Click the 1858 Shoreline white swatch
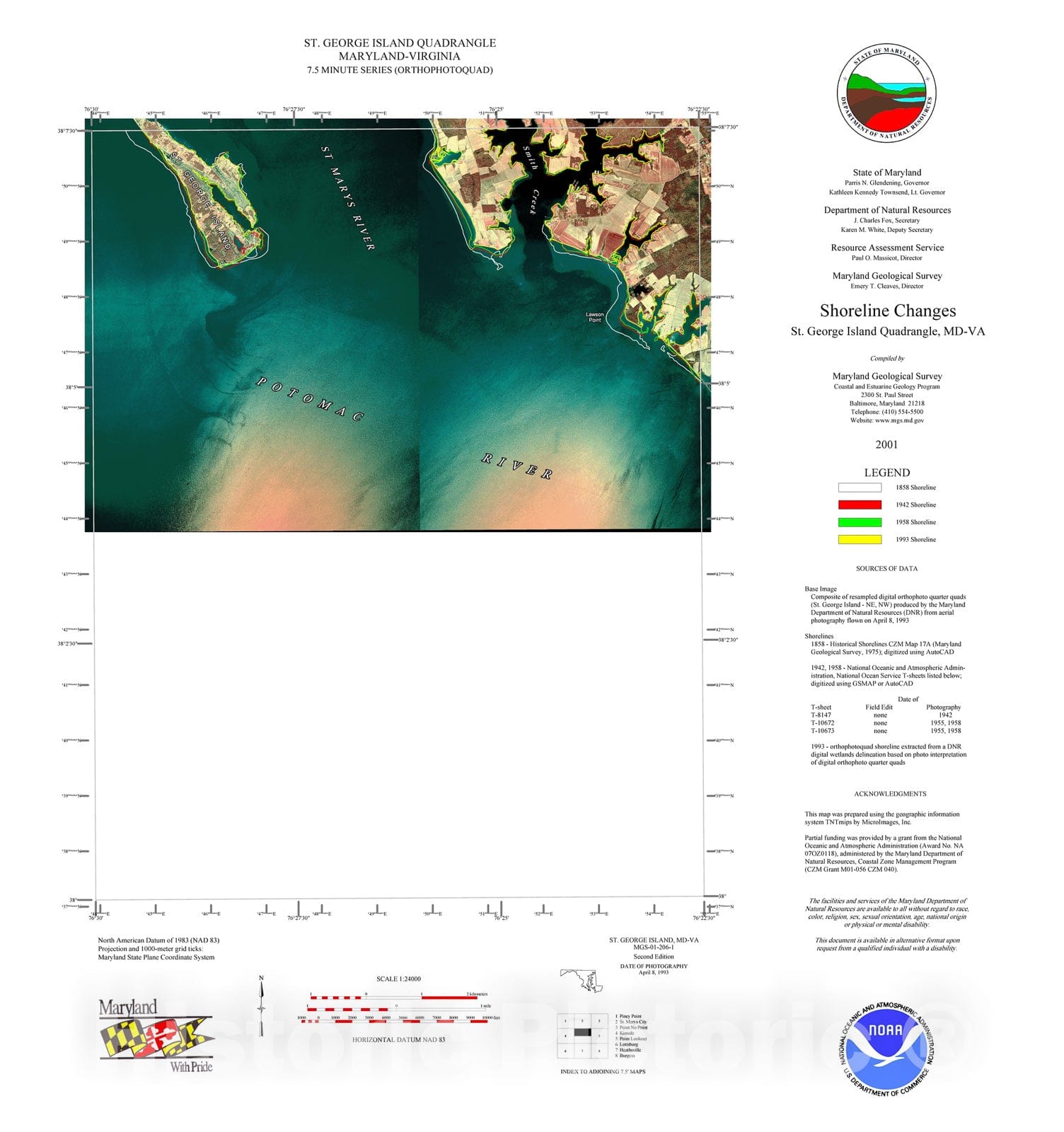The height and width of the screenshot is (1132, 1064). click(860, 487)
